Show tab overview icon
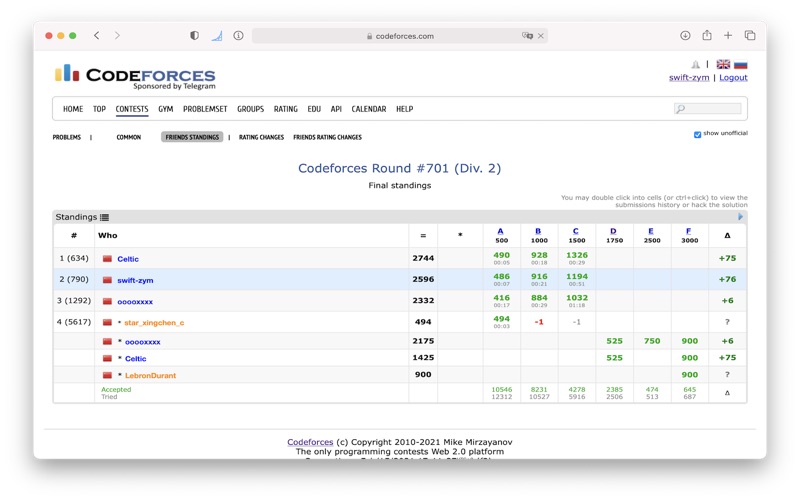 coord(749,35)
